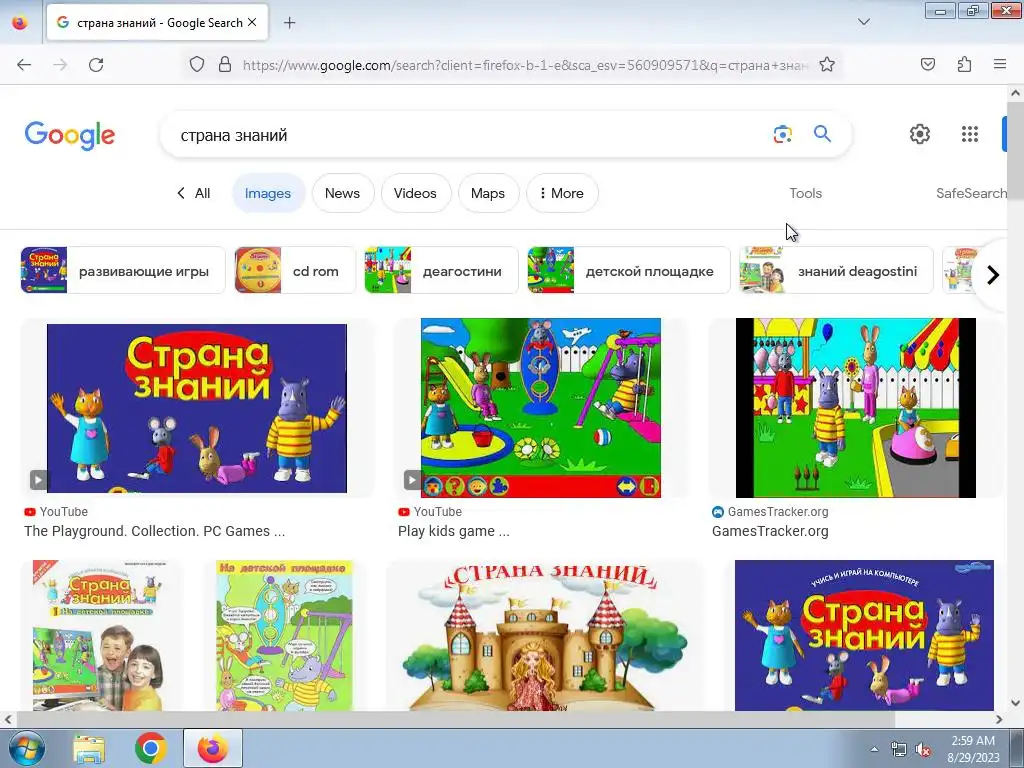Image resolution: width=1024 pixels, height=768 pixels.
Task: Show more filter chips with right chevron
Action: tap(993, 275)
